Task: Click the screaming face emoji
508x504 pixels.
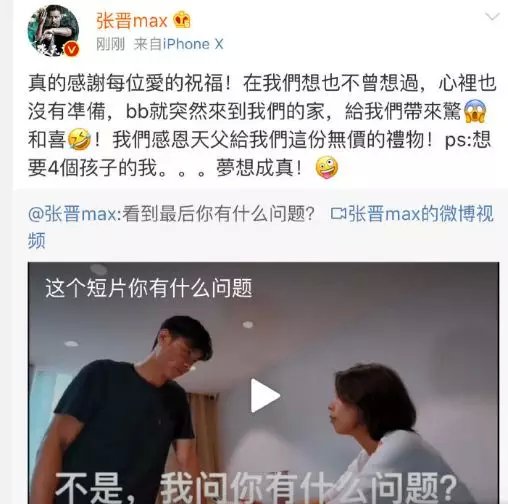Action: (x=475, y=111)
